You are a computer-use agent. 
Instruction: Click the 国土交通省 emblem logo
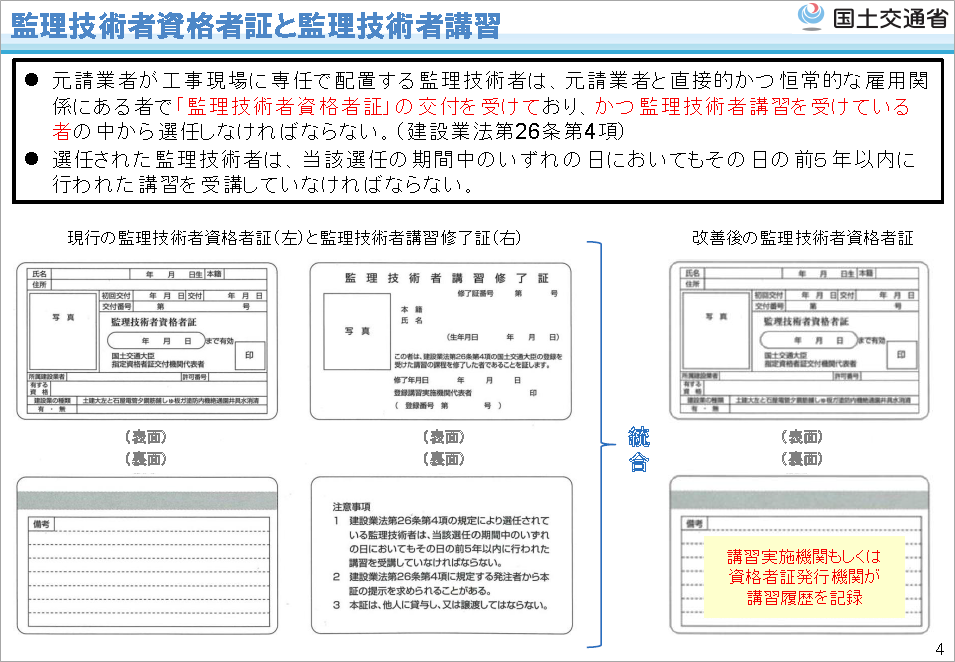click(x=811, y=16)
